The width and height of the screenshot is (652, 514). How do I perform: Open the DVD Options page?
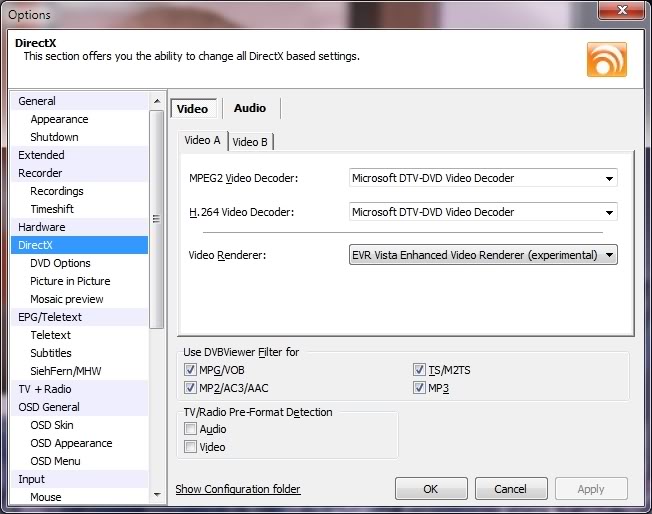coord(79,263)
